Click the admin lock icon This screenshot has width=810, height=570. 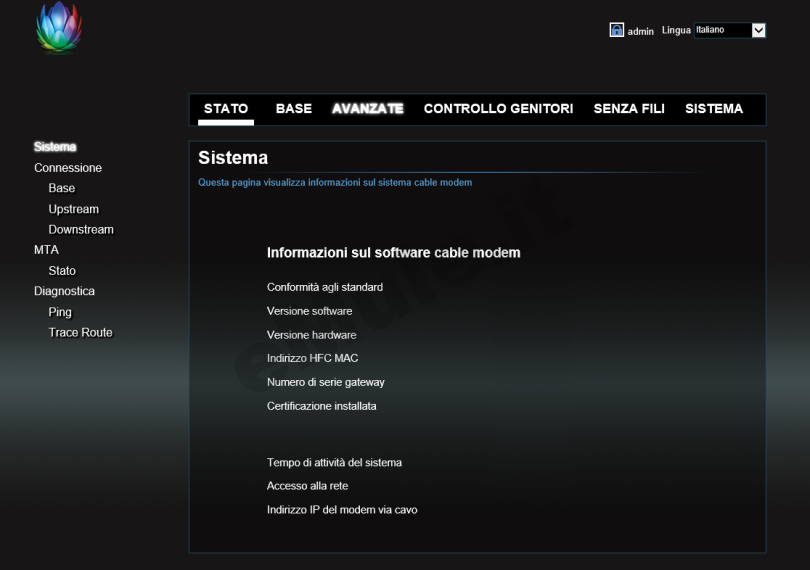616,30
